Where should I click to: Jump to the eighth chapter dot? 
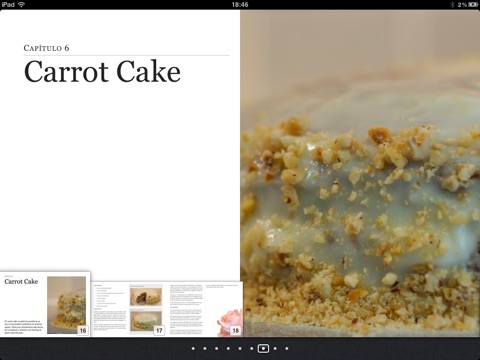(275, 348)
